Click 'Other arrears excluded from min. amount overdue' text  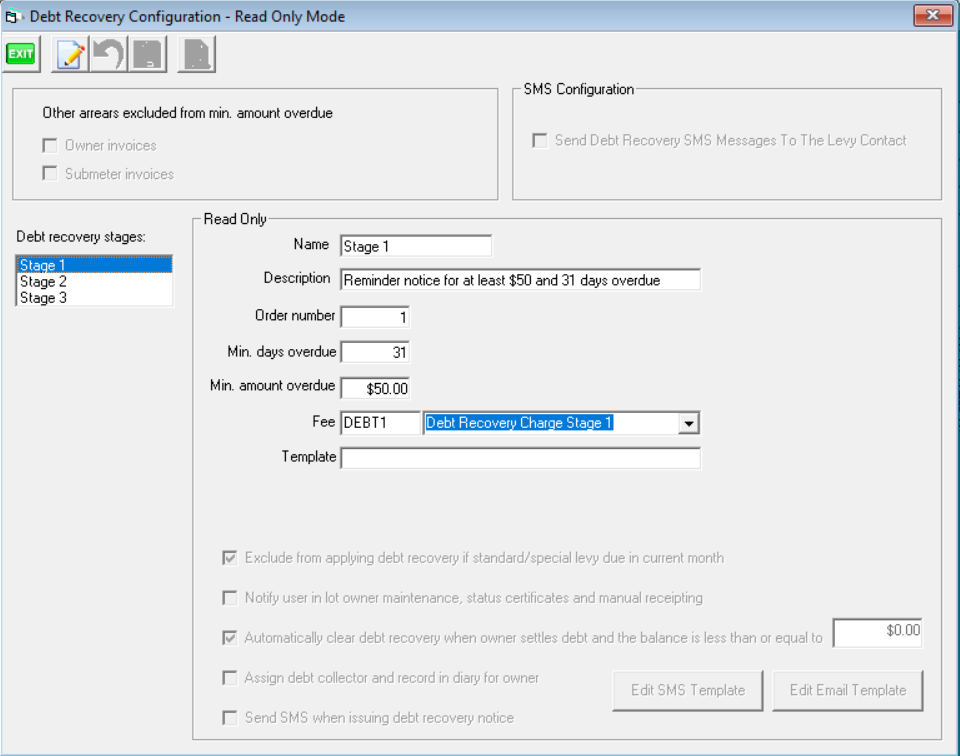(187, 113)
